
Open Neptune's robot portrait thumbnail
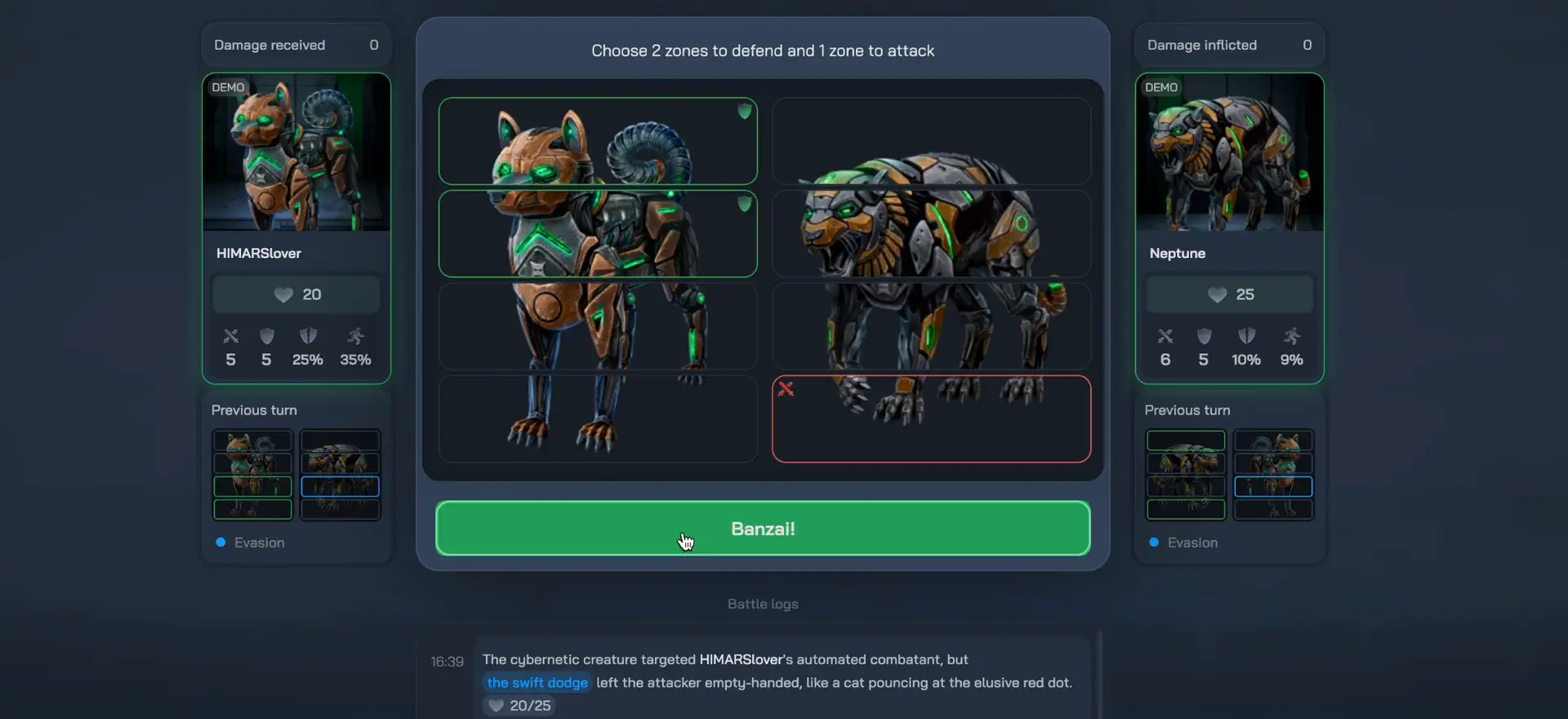(x=1229, y=153)
